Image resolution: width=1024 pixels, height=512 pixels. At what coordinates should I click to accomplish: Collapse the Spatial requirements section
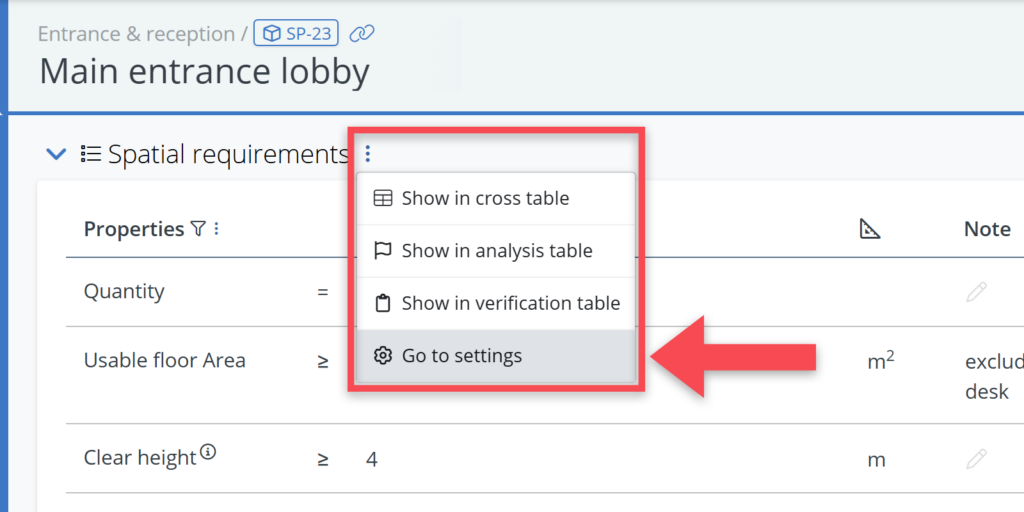point(57,154)
